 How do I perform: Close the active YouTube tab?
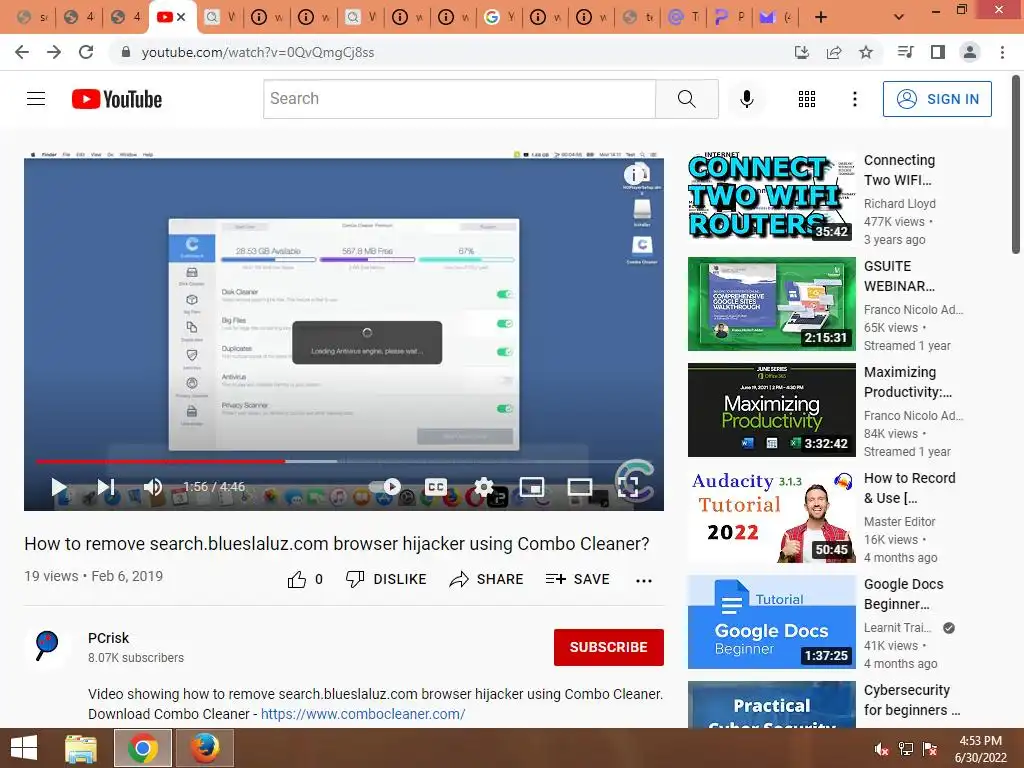[x=182, y=17]
